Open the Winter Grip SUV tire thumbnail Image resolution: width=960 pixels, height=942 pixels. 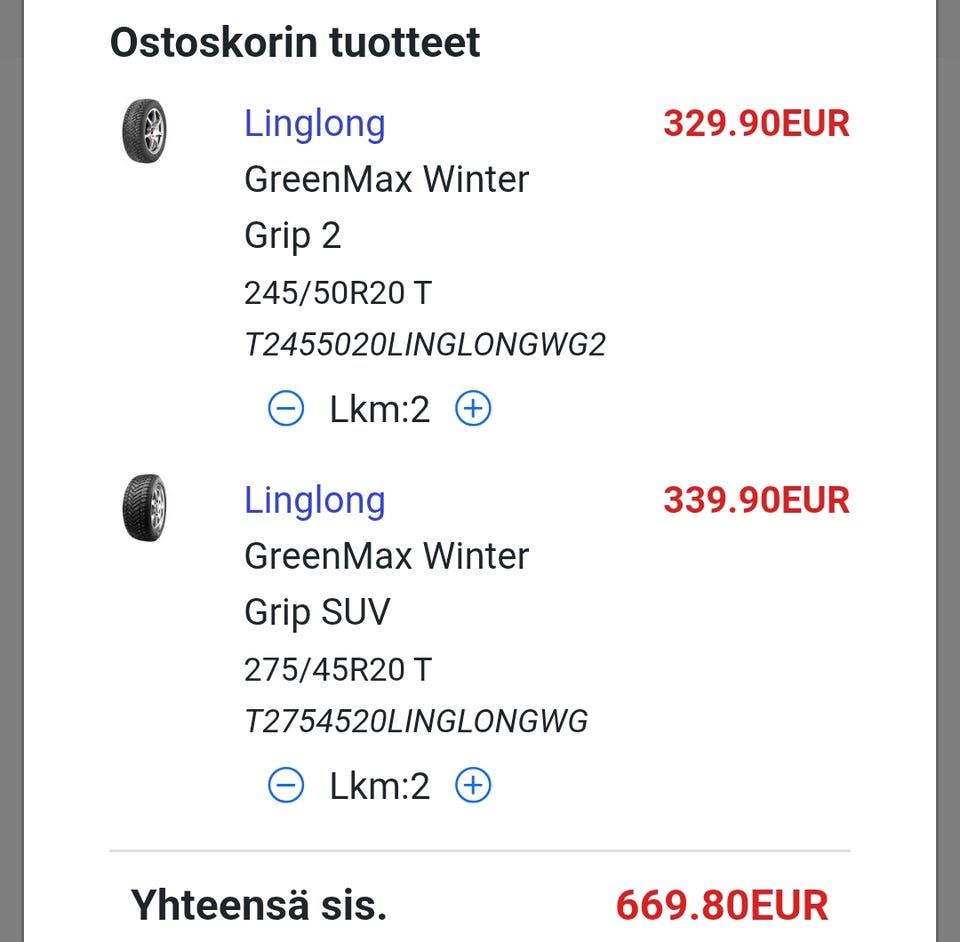(144, 508)
